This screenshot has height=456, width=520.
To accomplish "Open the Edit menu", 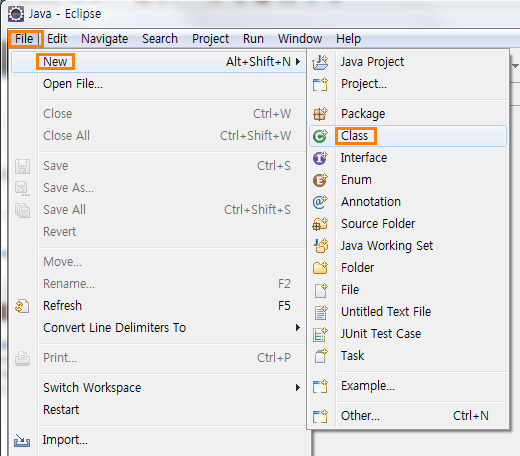I will (x=57, y=39).
